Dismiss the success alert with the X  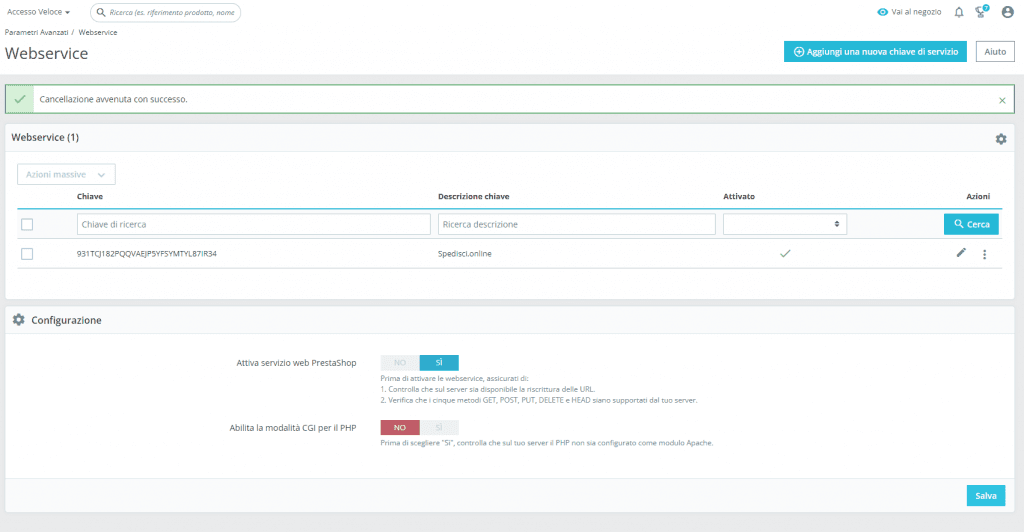point(1002,100)
